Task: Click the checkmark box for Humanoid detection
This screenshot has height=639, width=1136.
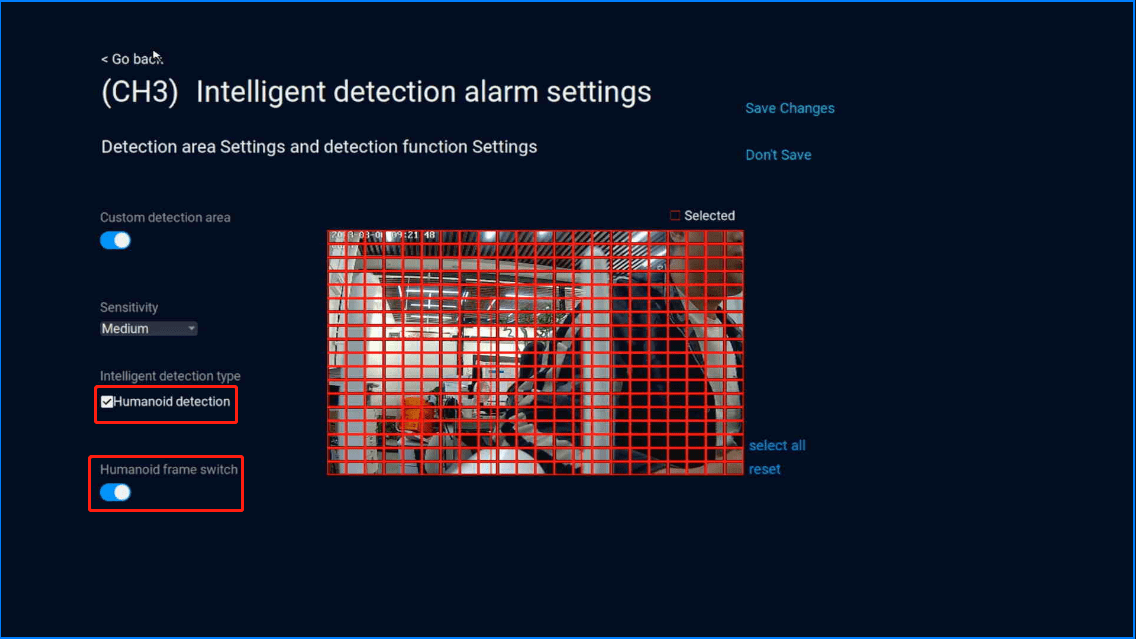Action: click(107, 402)
